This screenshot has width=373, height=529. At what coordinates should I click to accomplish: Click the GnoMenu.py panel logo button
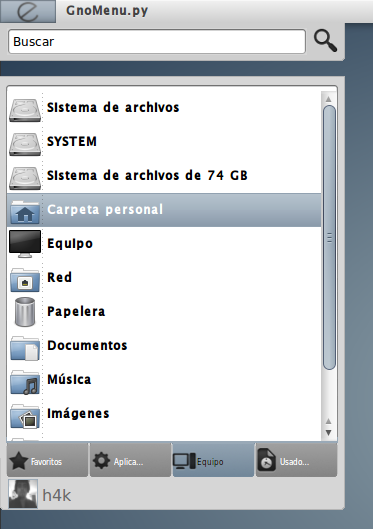(28, 11)
